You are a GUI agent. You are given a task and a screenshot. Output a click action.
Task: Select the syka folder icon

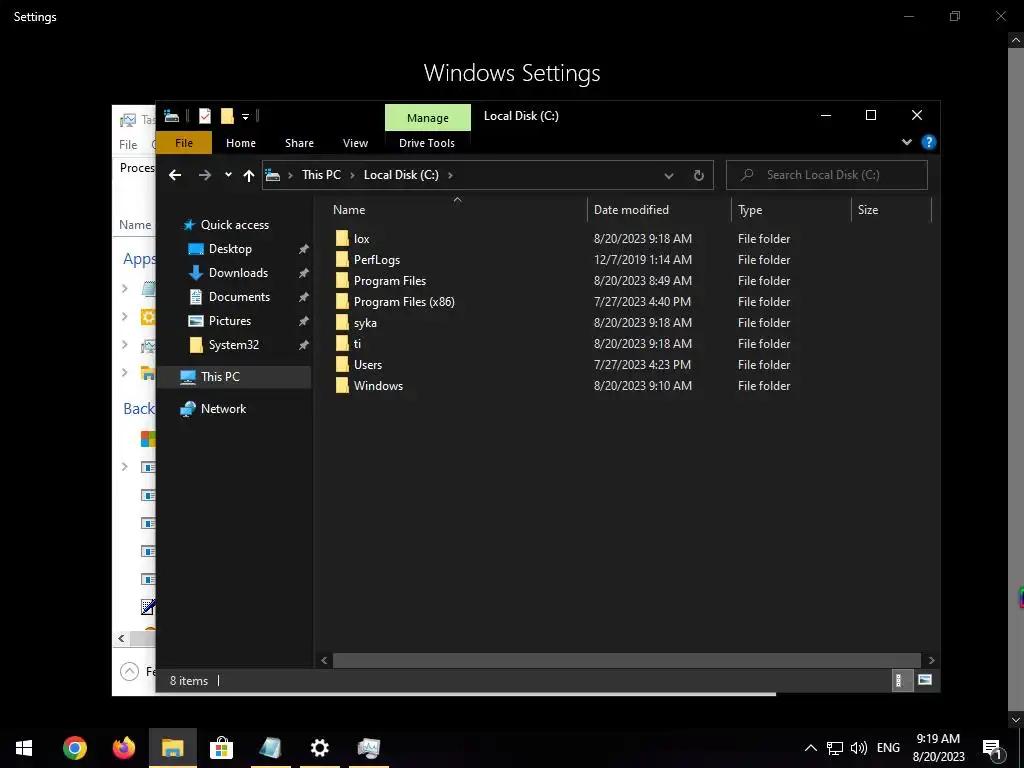coord(342,323)
